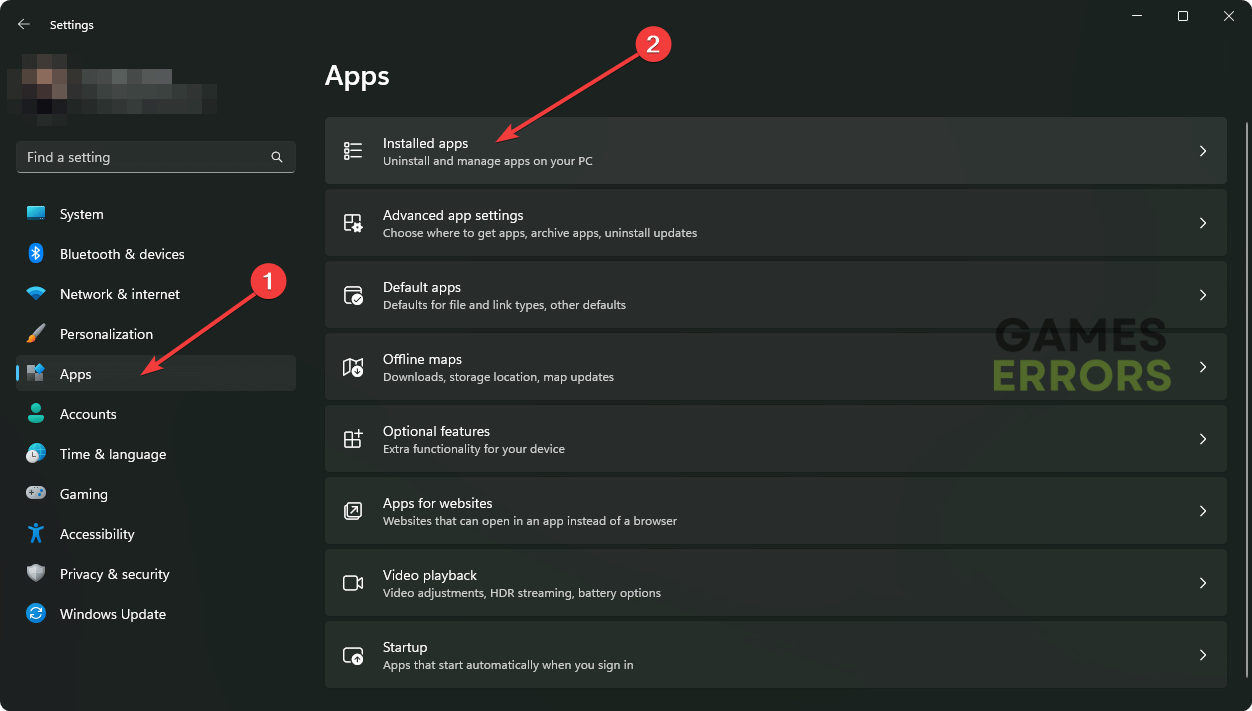This screenshot has height=711, width=1252.
Task: Click the Gaming controller icon
Action: pyautogui.click(x=36, y=494)
